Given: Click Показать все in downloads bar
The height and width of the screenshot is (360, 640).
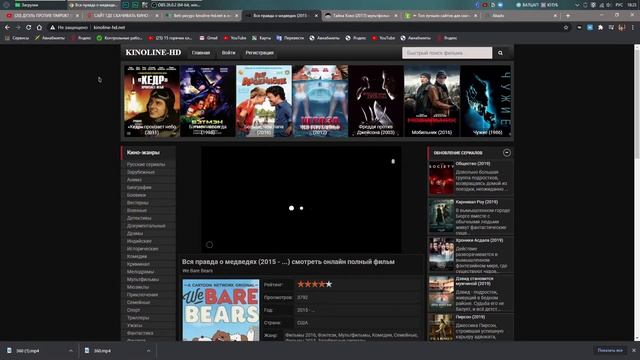Looking at the screenshot, I should point(610,350).
